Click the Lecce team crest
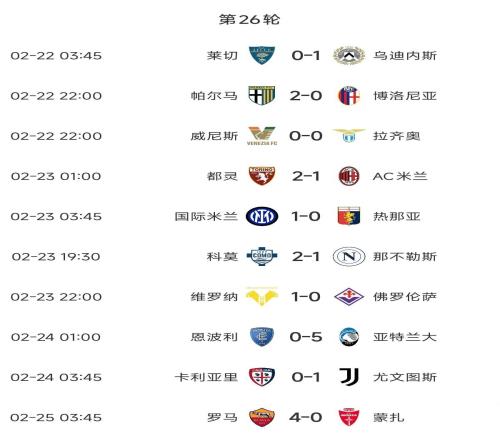Screen dimensions: 500x440 [262, 55]
